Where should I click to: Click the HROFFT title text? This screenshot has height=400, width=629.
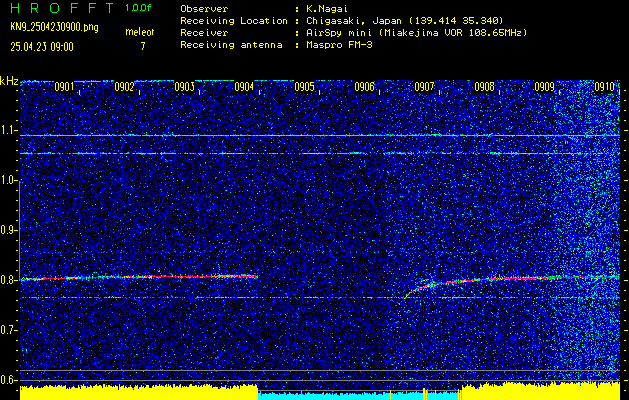62,8
